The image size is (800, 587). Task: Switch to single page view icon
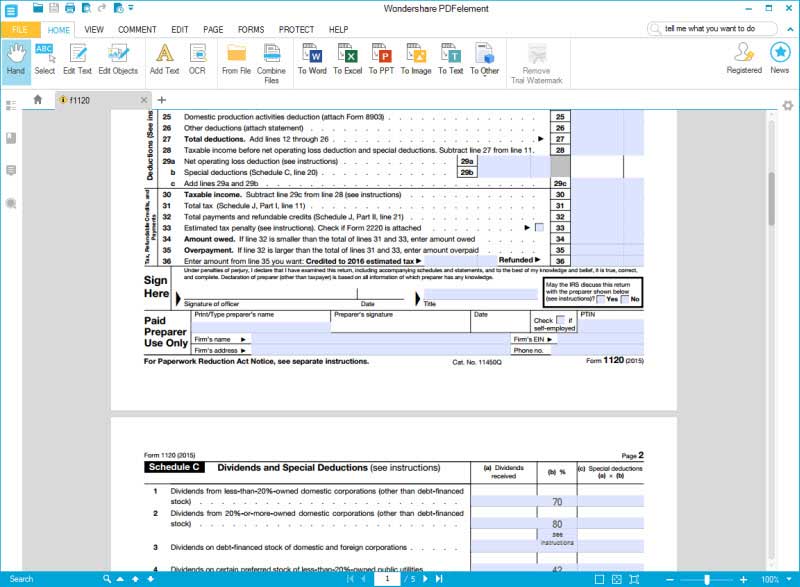coord(599,579)
